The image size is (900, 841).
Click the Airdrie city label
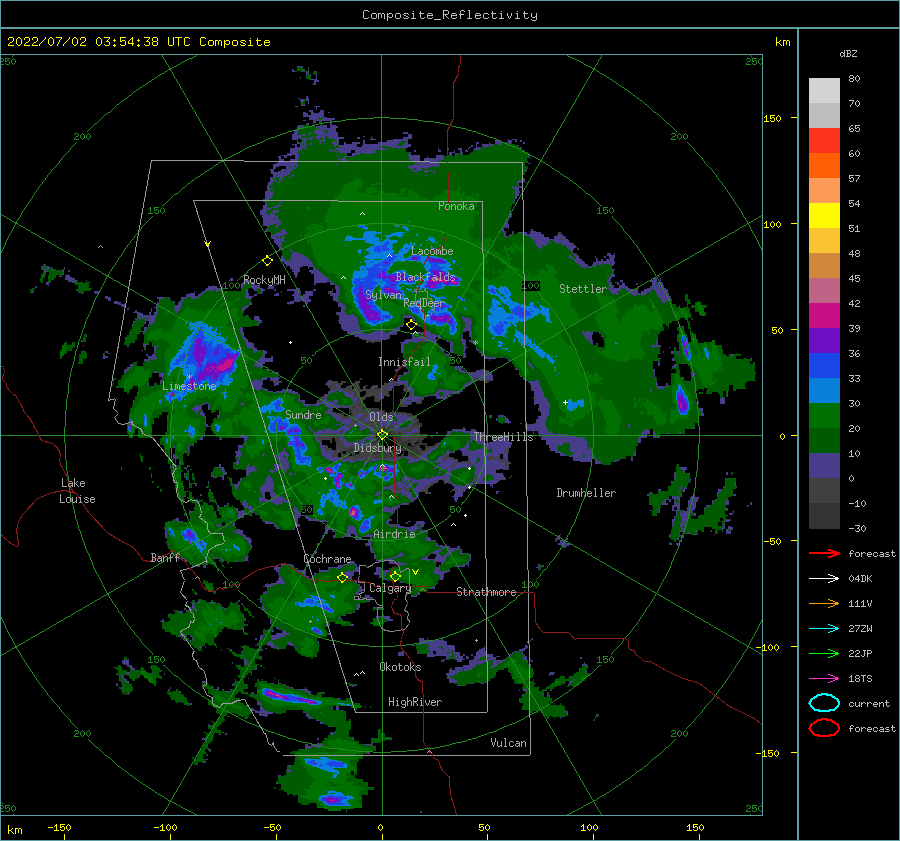(394, 534)
